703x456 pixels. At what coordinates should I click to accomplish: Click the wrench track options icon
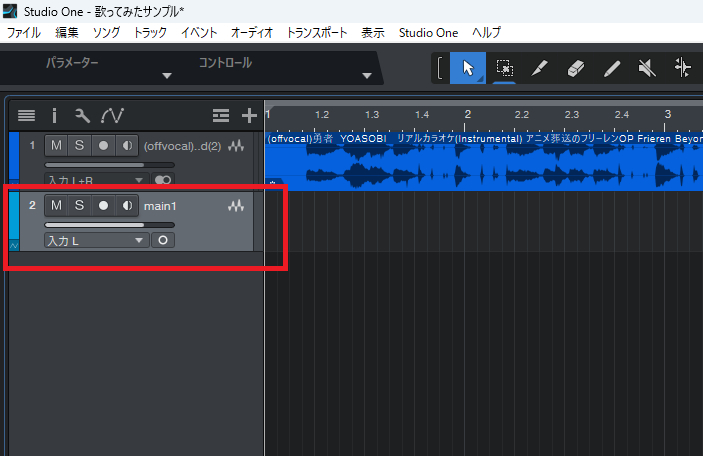point(83,116)
